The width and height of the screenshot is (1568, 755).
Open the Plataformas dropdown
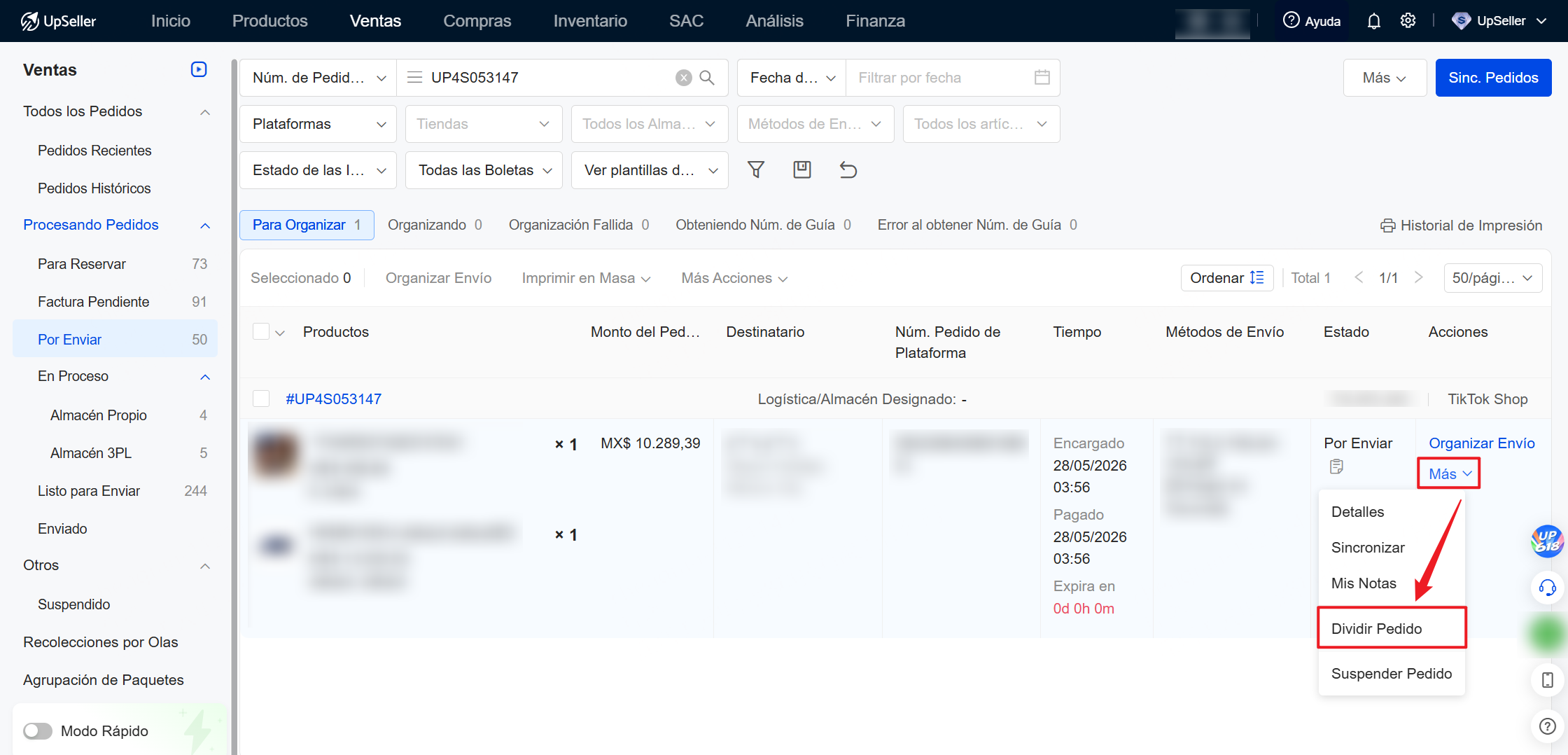pyautogui.click(x=318, y=124)
